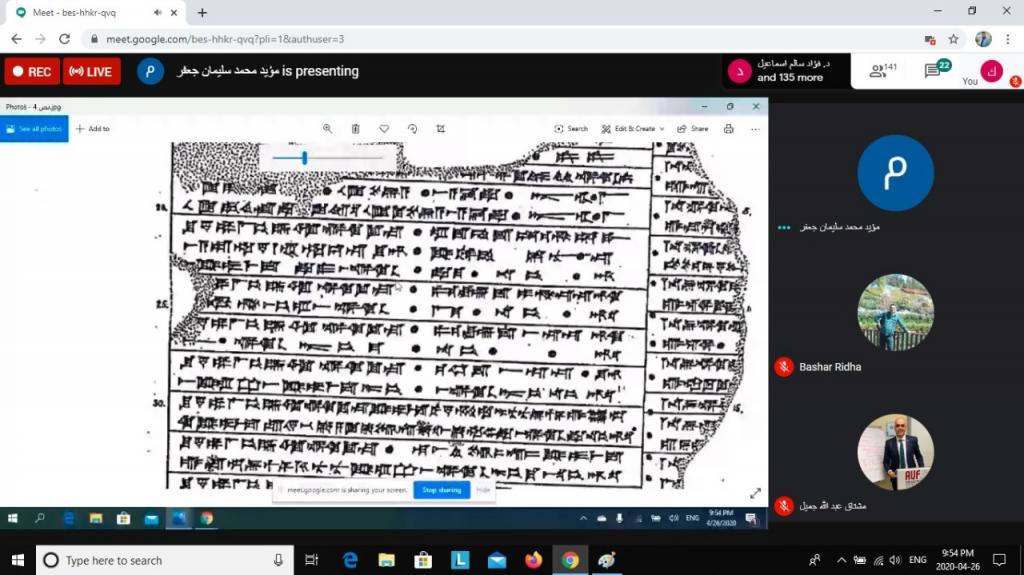1024x575 pixels.
Task: Select the crop tool in Photos
Action: point(441,129)
